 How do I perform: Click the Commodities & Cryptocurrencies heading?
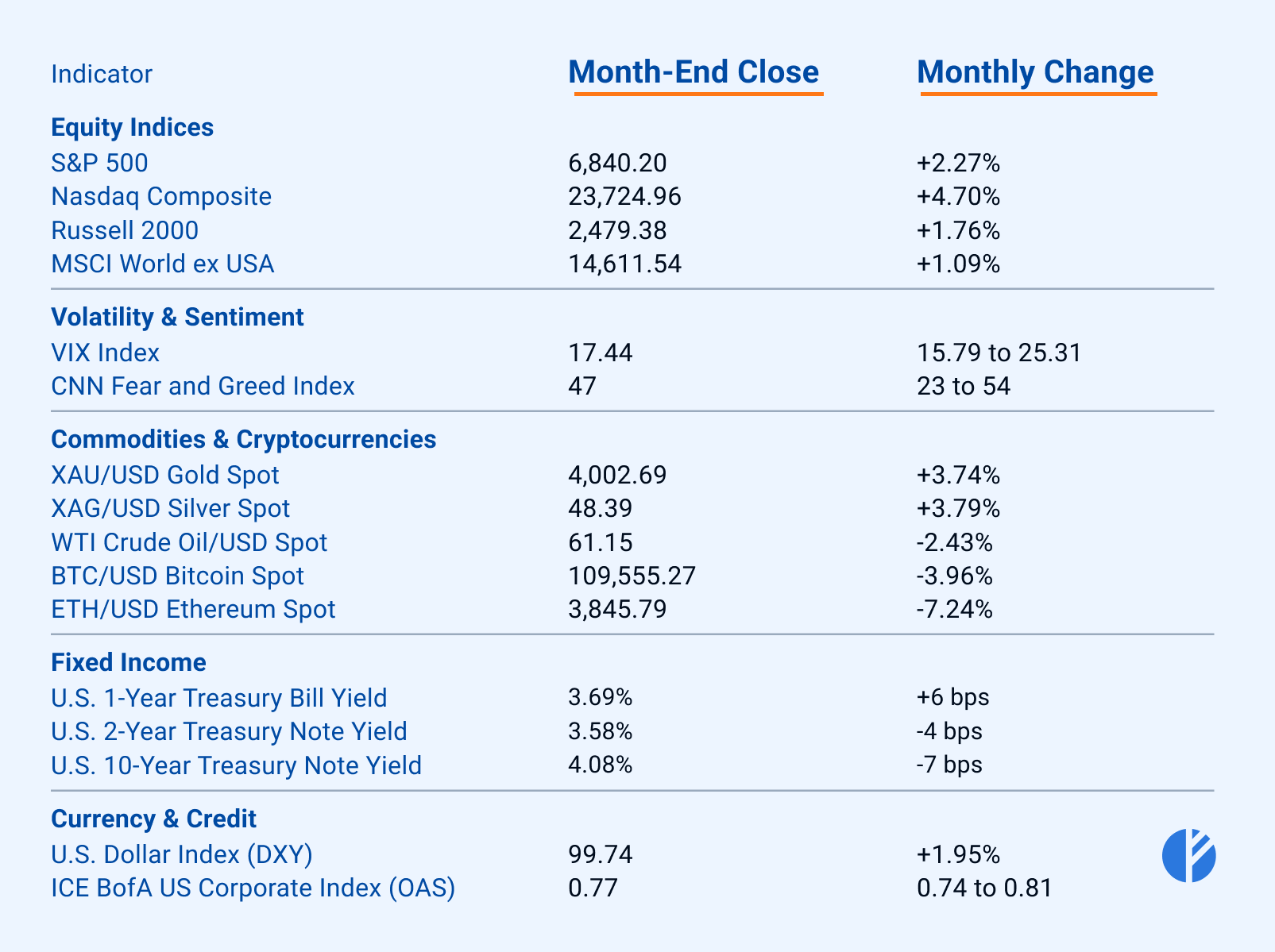pyautogui.click(x=243, y=439)
